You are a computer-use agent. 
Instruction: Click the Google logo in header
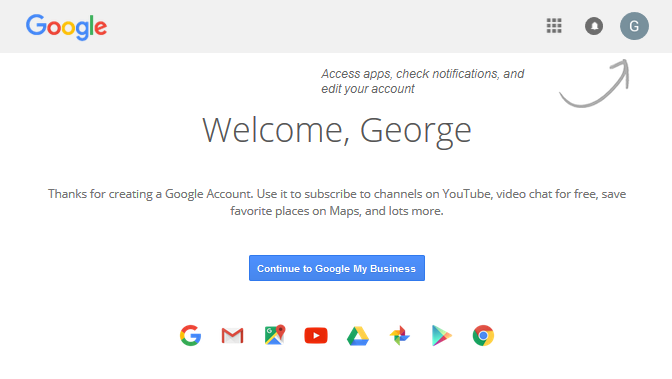(x=66, y=27)
